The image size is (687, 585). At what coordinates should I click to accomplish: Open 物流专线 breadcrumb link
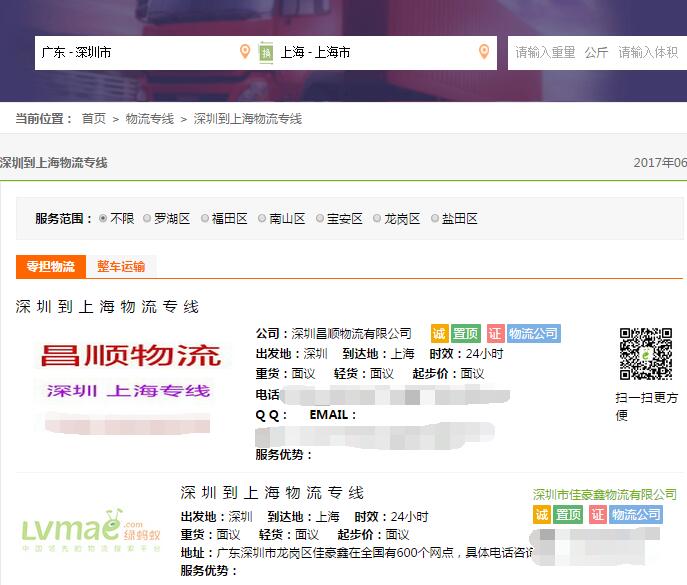click(x=150, y=119)
